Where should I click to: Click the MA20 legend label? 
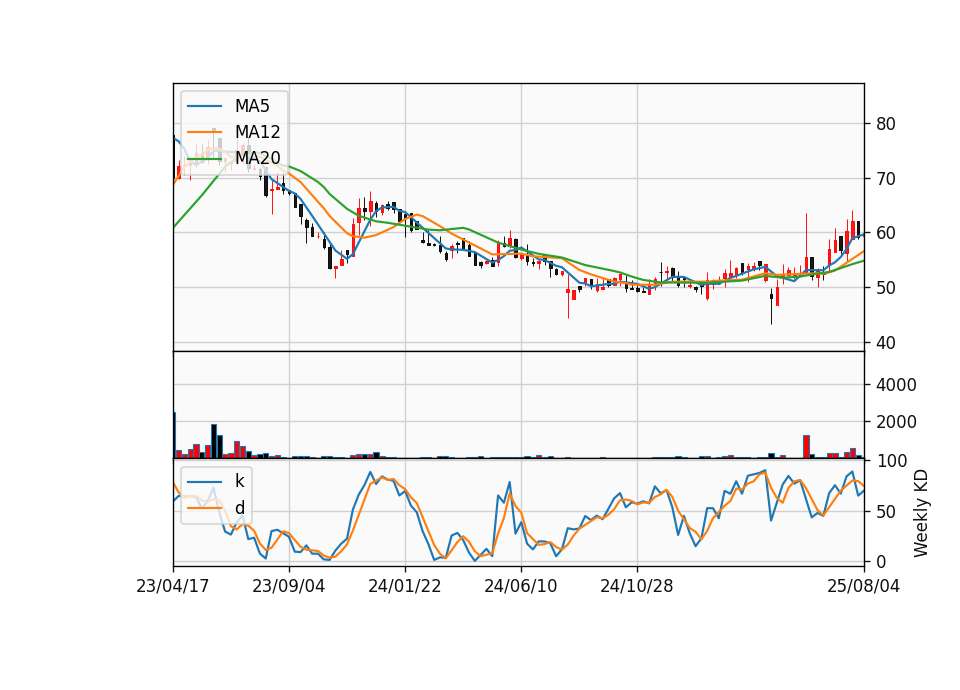(257, 158)
